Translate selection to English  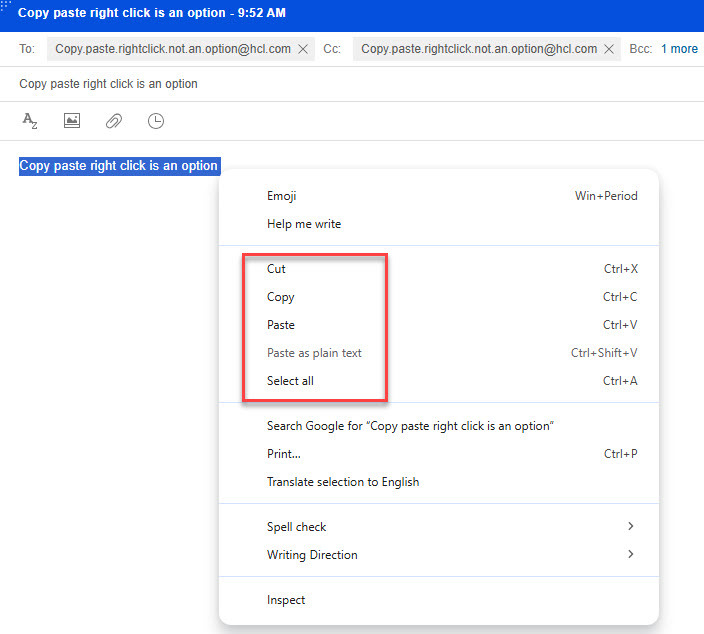coord(343,482)
